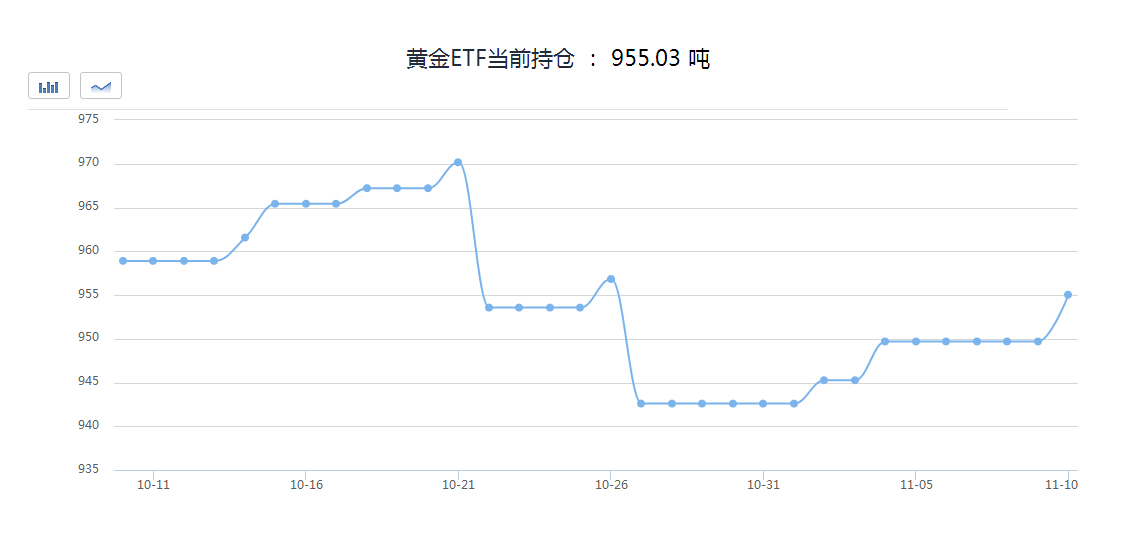Click the rising data point near 961.5
Screen dimensions: 1135x536
(245, 238)
